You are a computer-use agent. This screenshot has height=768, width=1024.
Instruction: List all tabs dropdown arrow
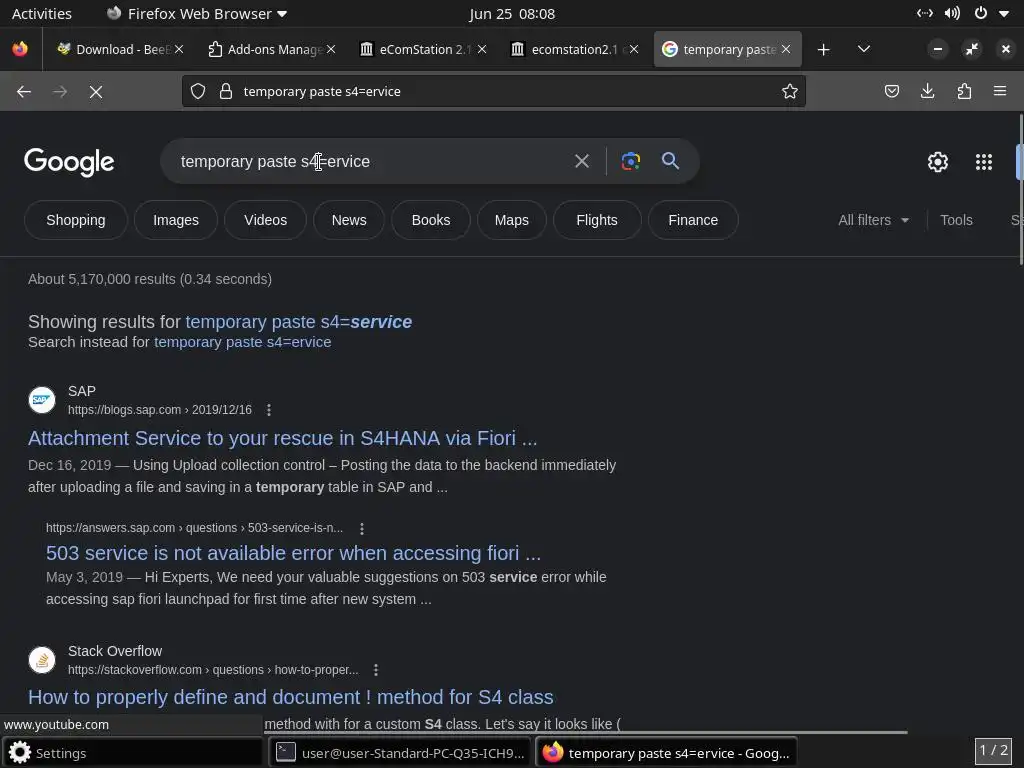pos(863,50)
